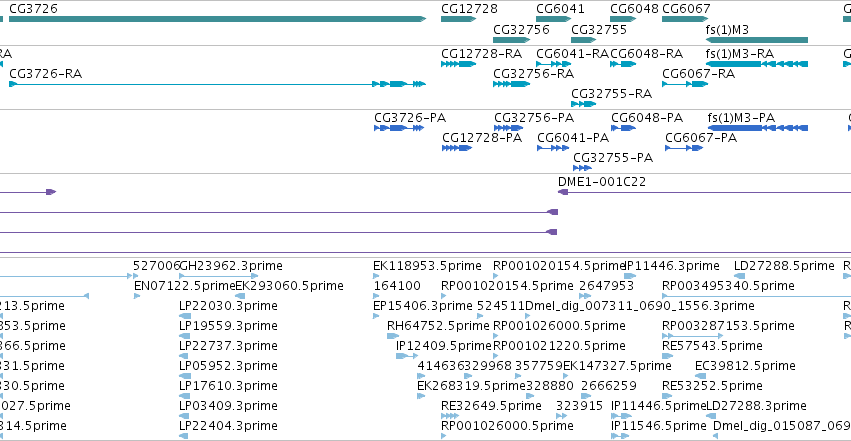Select the LP05952.3prime EST label
Viewport: 851px width, 441px height.
coord(228,366)
